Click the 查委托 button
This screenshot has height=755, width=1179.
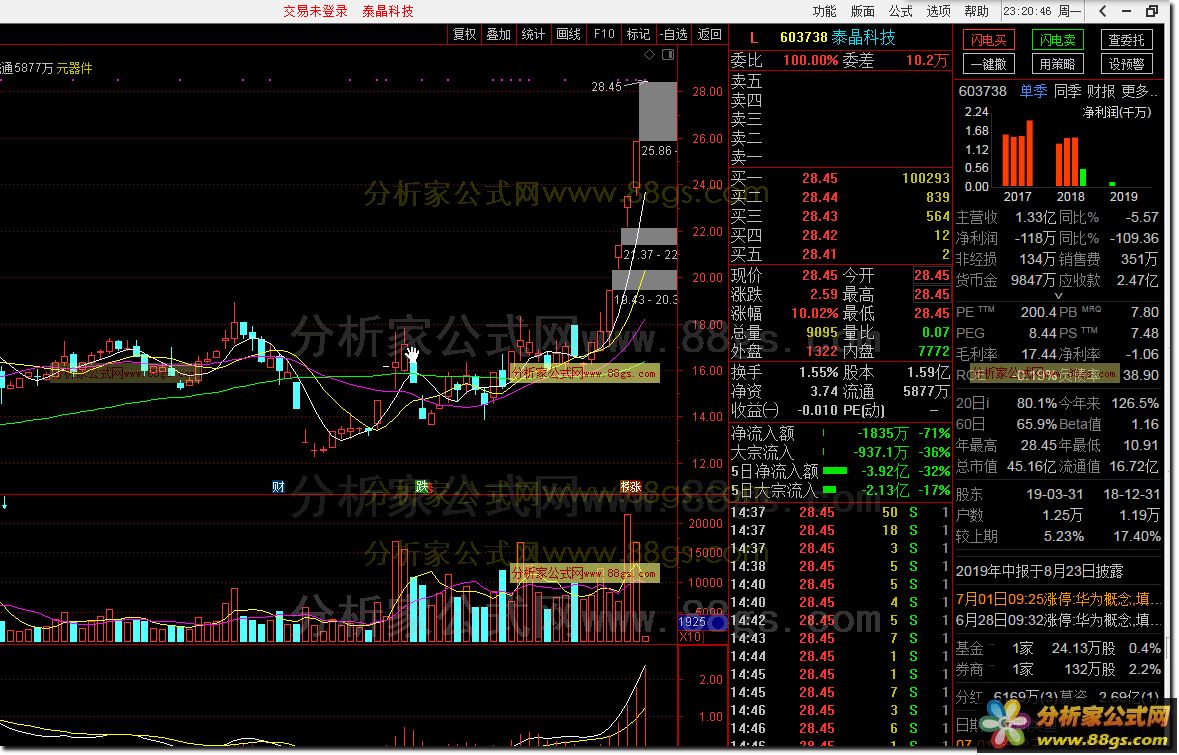tap(1126, 40)
